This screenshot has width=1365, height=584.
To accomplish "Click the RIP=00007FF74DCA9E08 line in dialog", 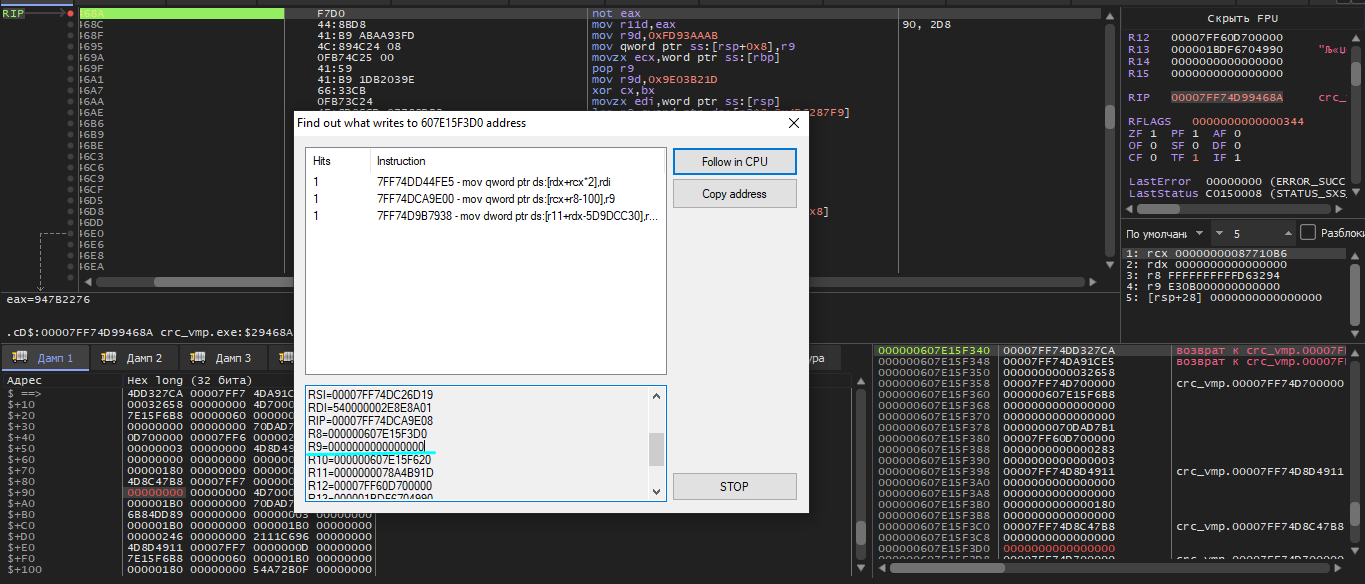I will pos(370,420).
